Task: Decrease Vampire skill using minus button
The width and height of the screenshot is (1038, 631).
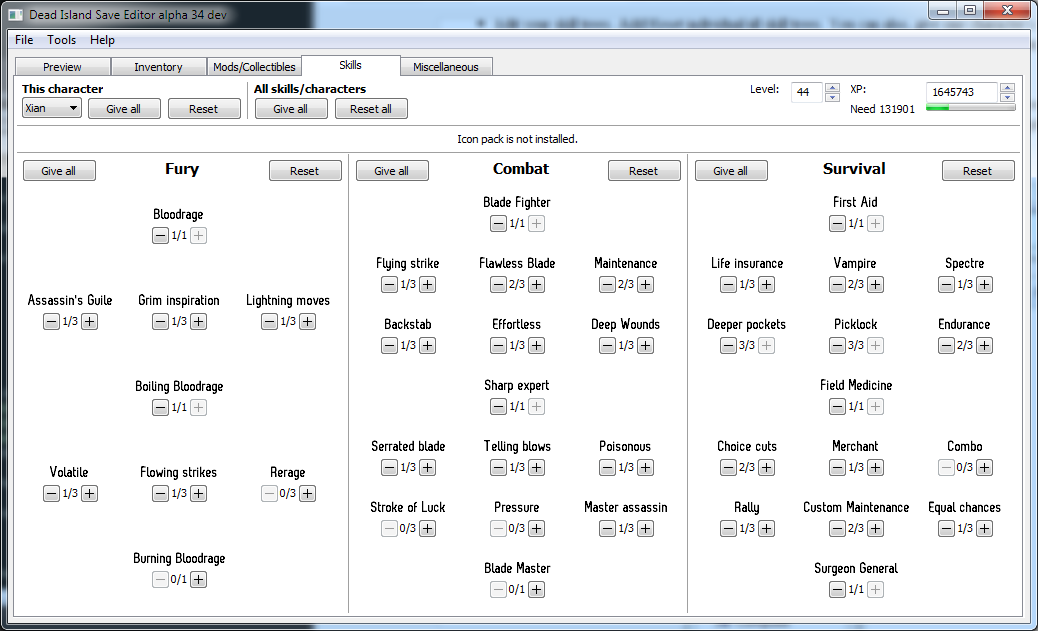Action: 837,285
